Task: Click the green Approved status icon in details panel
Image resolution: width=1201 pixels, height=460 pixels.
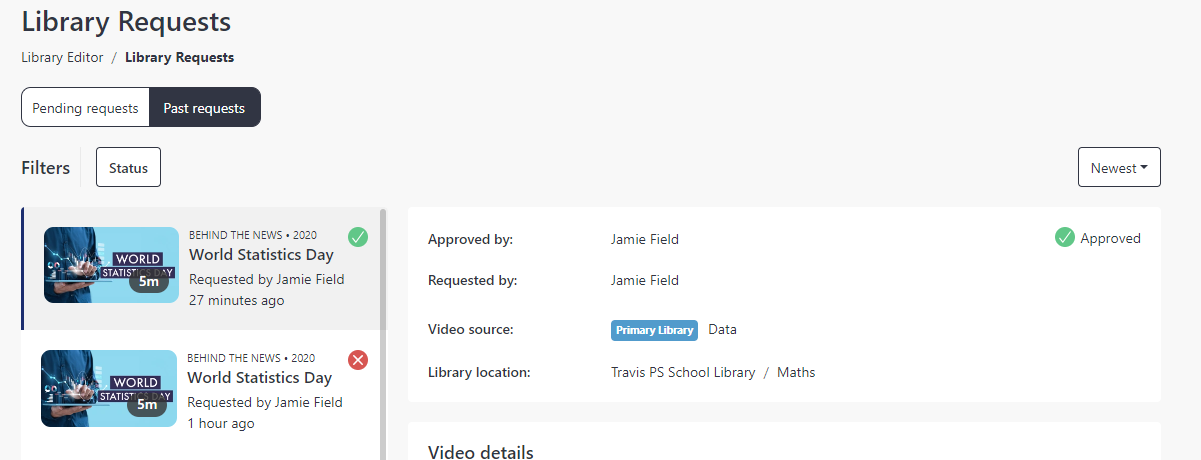Action: click(x=1065, y=238)
